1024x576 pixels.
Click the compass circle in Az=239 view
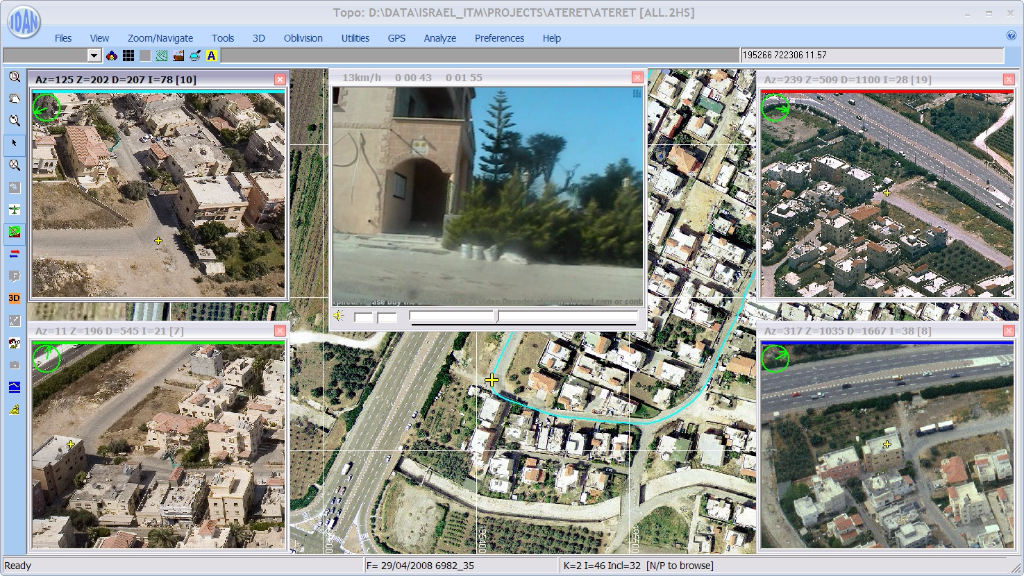pyautogui.click(x=775, y=108)
